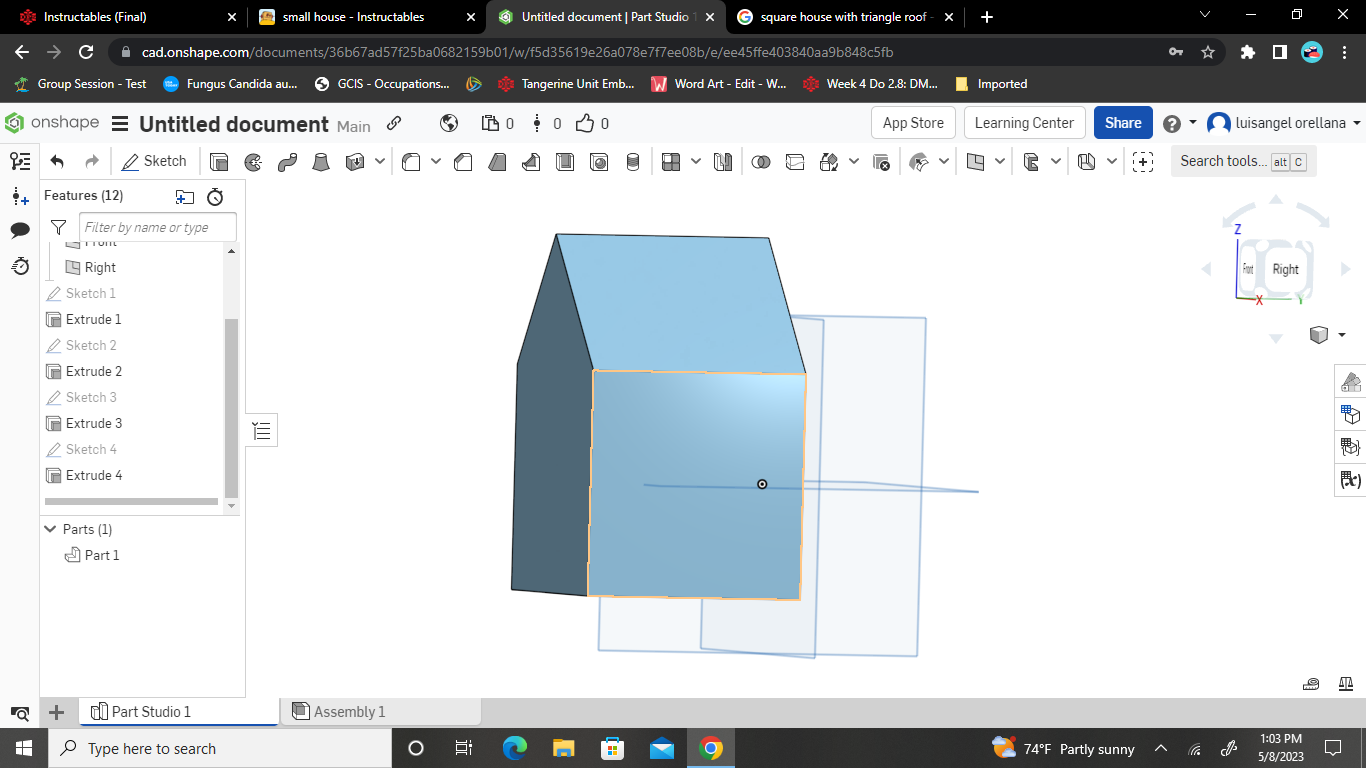1366x768 pixels.
Task: Open the Boolean tool
Action: tap(761, 161)
